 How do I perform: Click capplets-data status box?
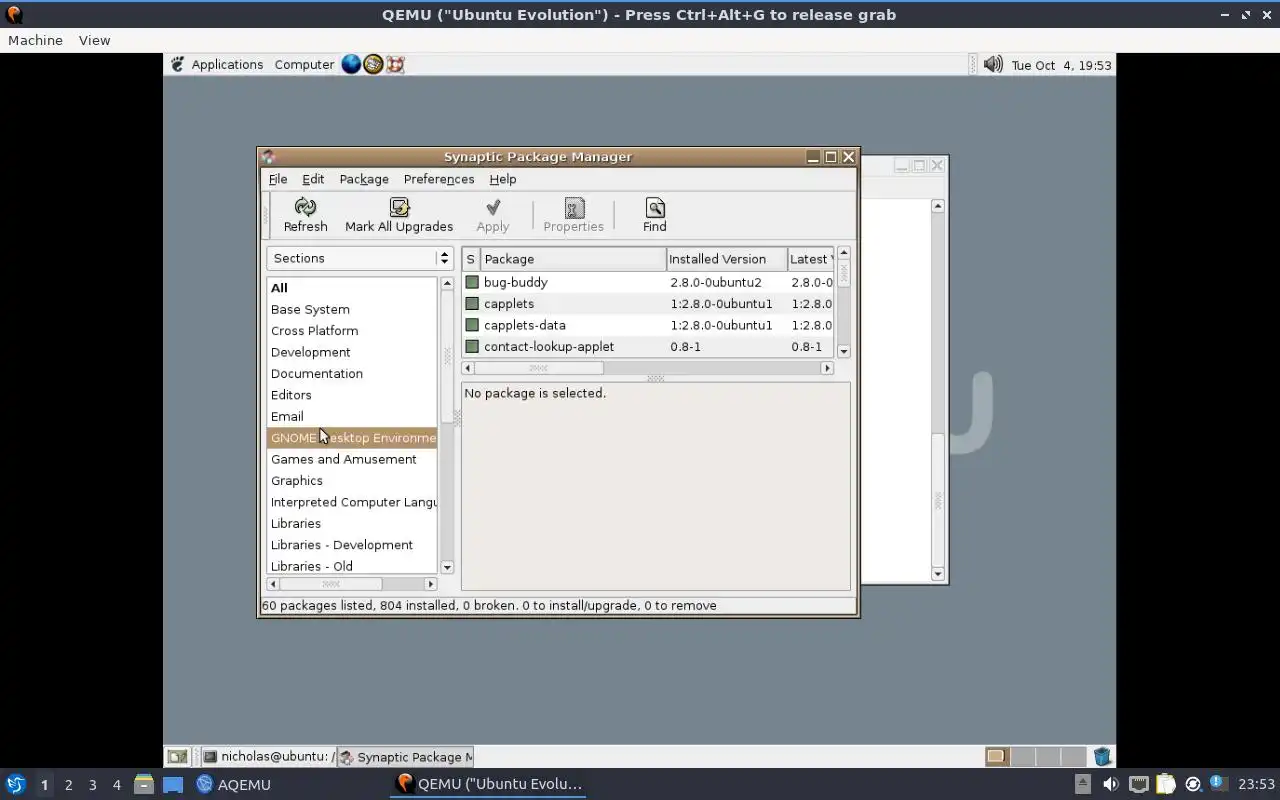click(x=472, y=325)
